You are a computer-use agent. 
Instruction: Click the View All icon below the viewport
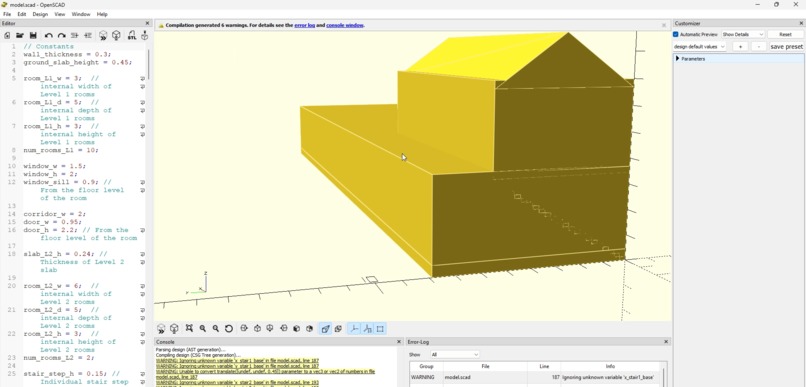[189, 328]
